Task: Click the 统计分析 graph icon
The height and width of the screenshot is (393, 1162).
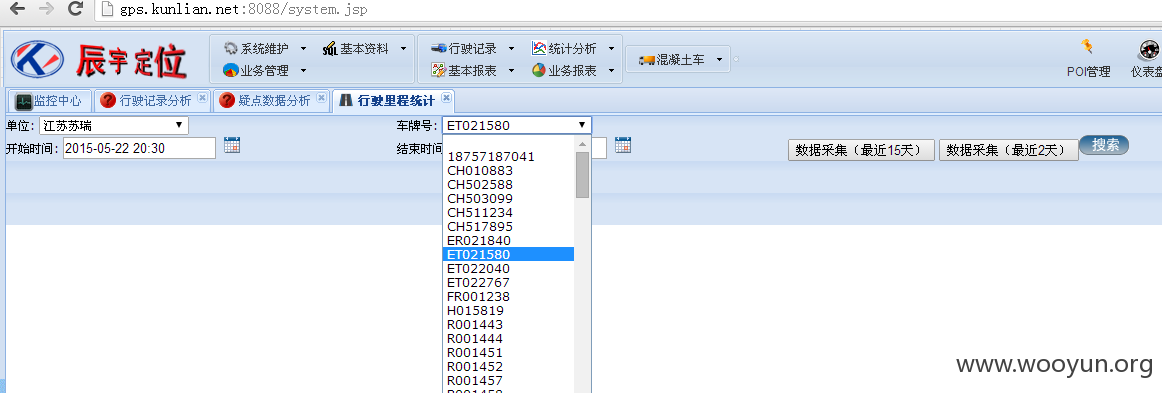Action: (x=539, y=48)
